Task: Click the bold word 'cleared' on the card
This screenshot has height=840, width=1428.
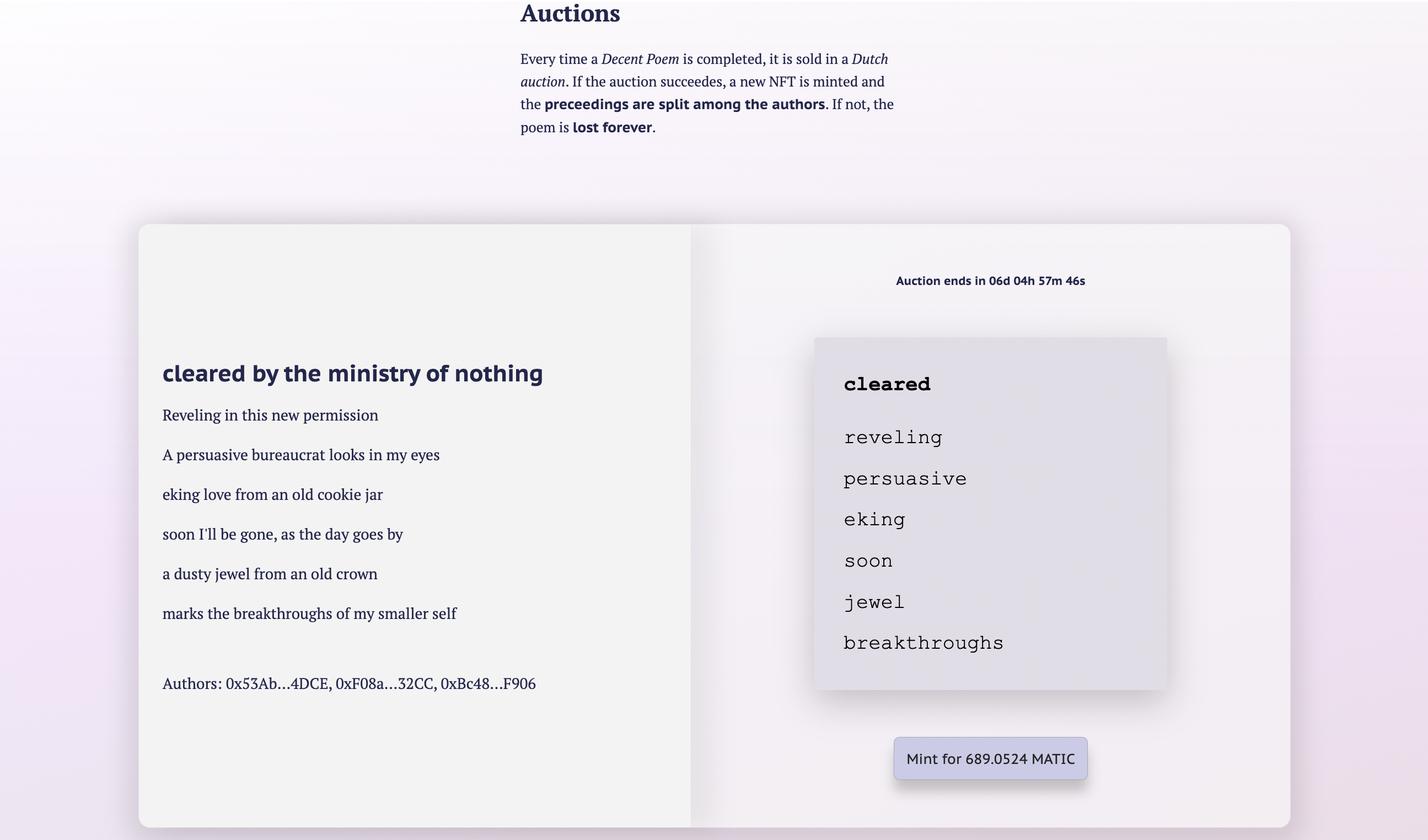Action: pos(887,384)
